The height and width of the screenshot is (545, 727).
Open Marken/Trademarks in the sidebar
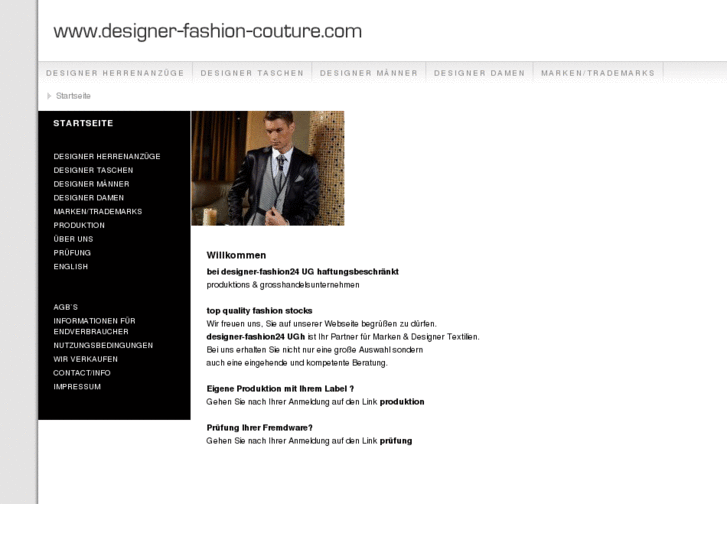click(x=98, y=212)
